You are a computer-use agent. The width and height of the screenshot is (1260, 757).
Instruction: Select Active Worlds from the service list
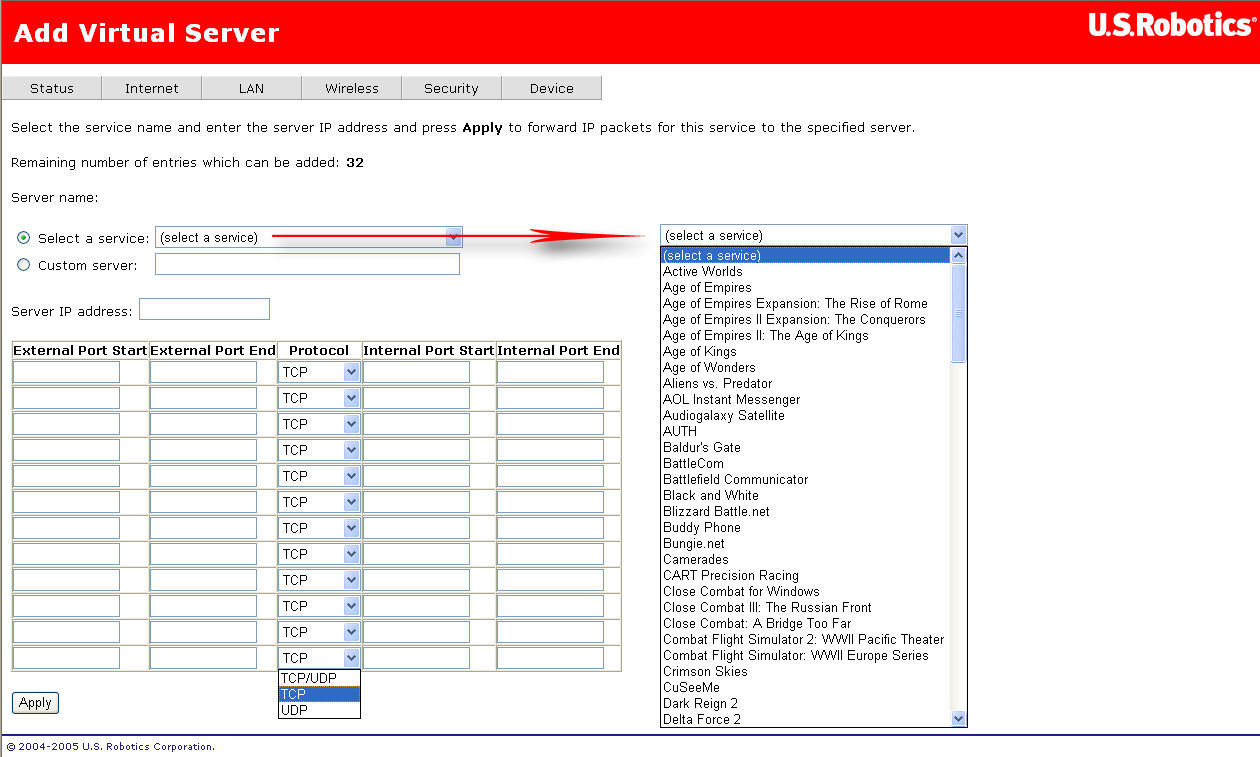click(806, 271)
